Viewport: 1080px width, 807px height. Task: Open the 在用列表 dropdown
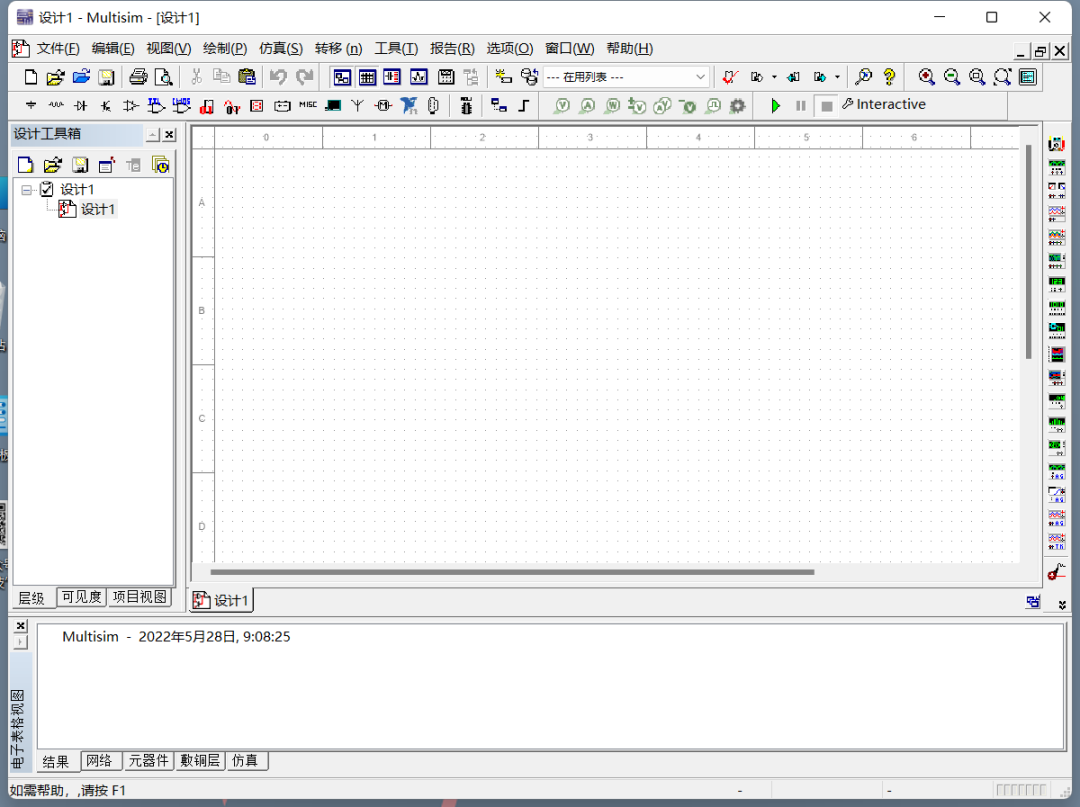coord(703,76)
